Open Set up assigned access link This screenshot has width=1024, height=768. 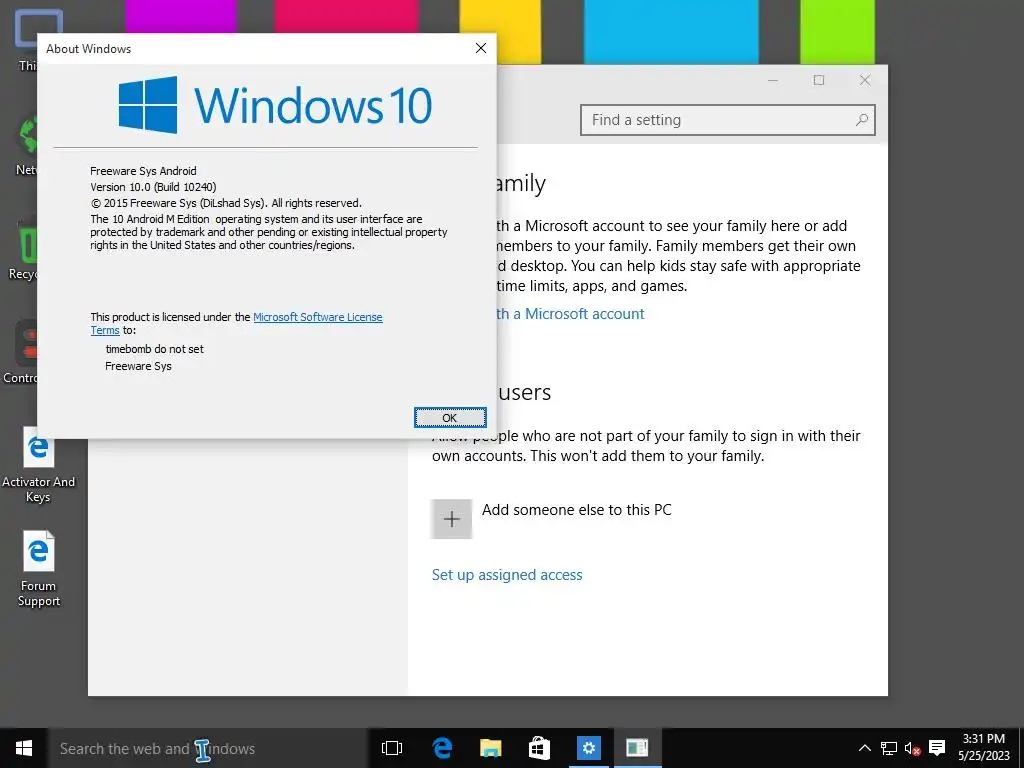coord(507,575)
